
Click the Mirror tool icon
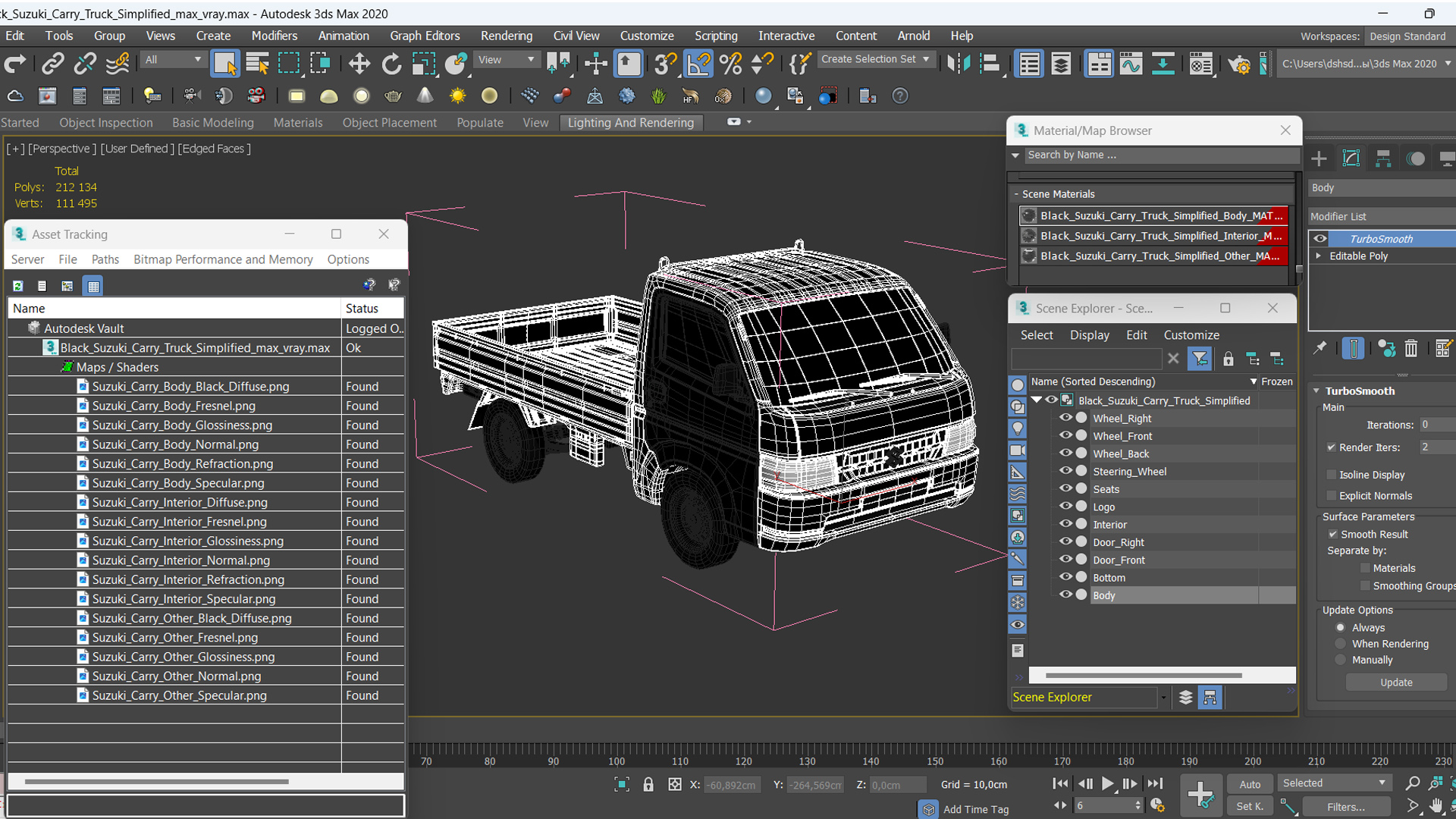(958, 64)
